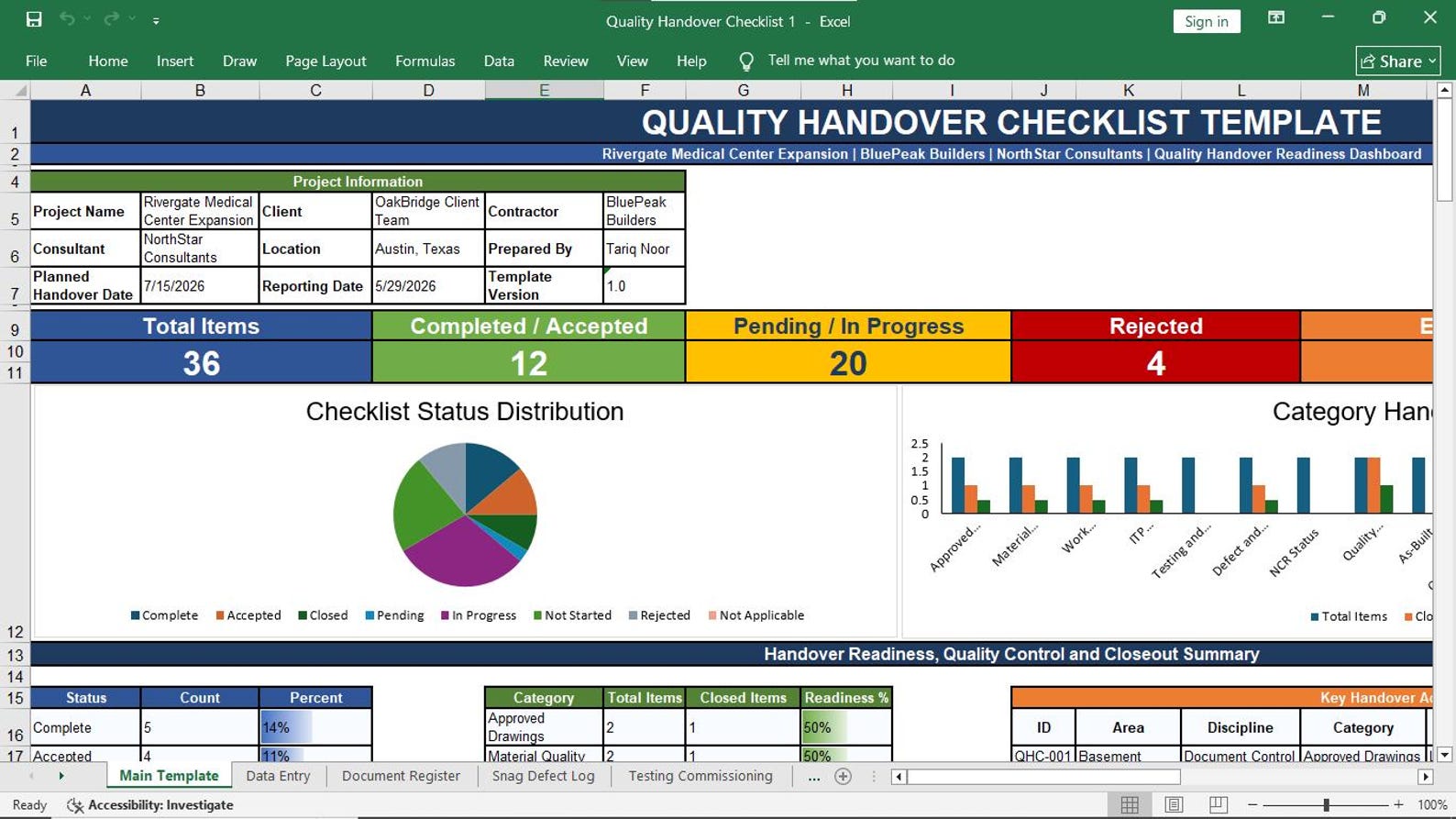Switch to Page Layout view icon
Viewport: 1456px width, 819px height.
coord(1174,804)
